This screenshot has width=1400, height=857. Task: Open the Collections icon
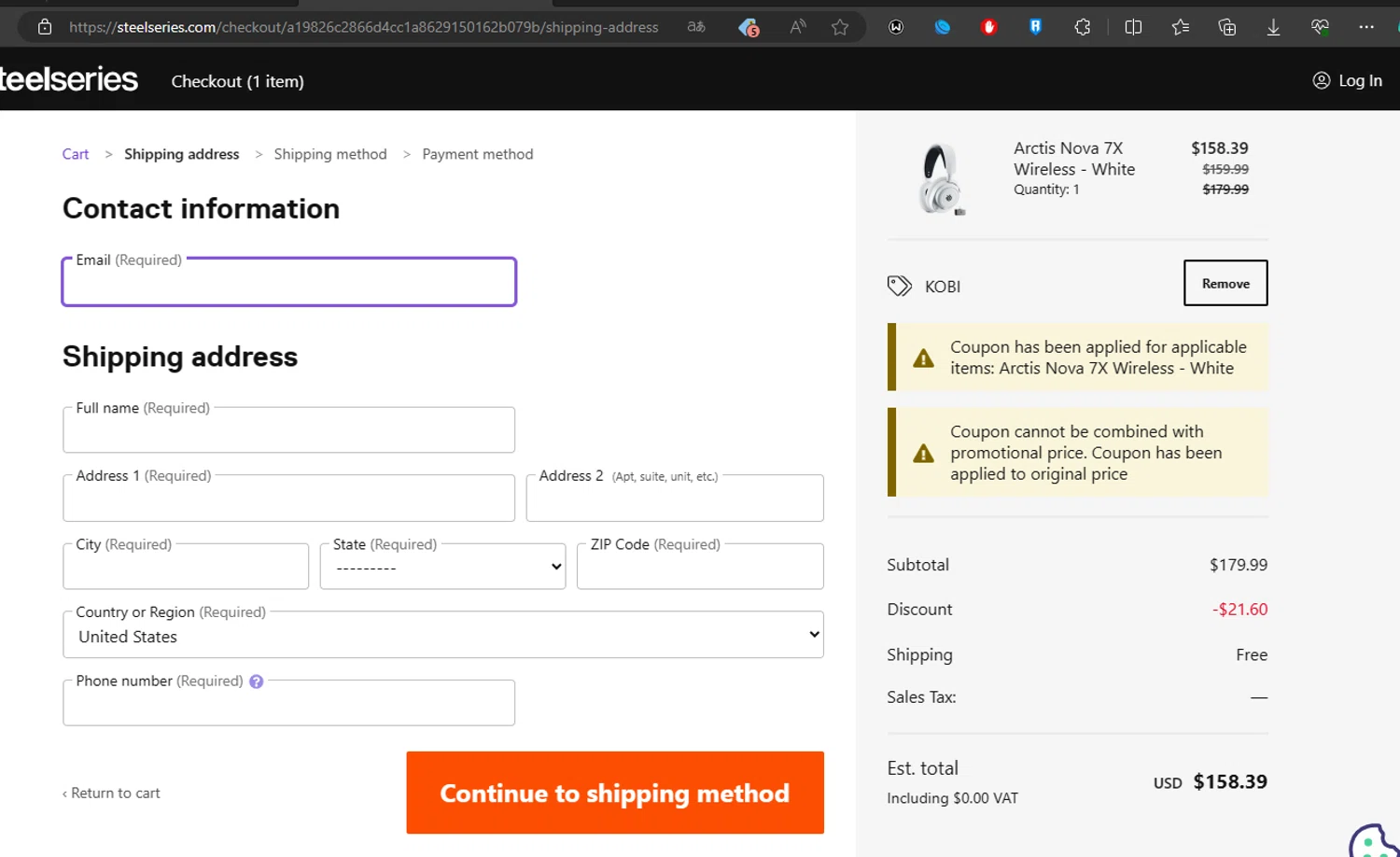(x=1227, y=27)
